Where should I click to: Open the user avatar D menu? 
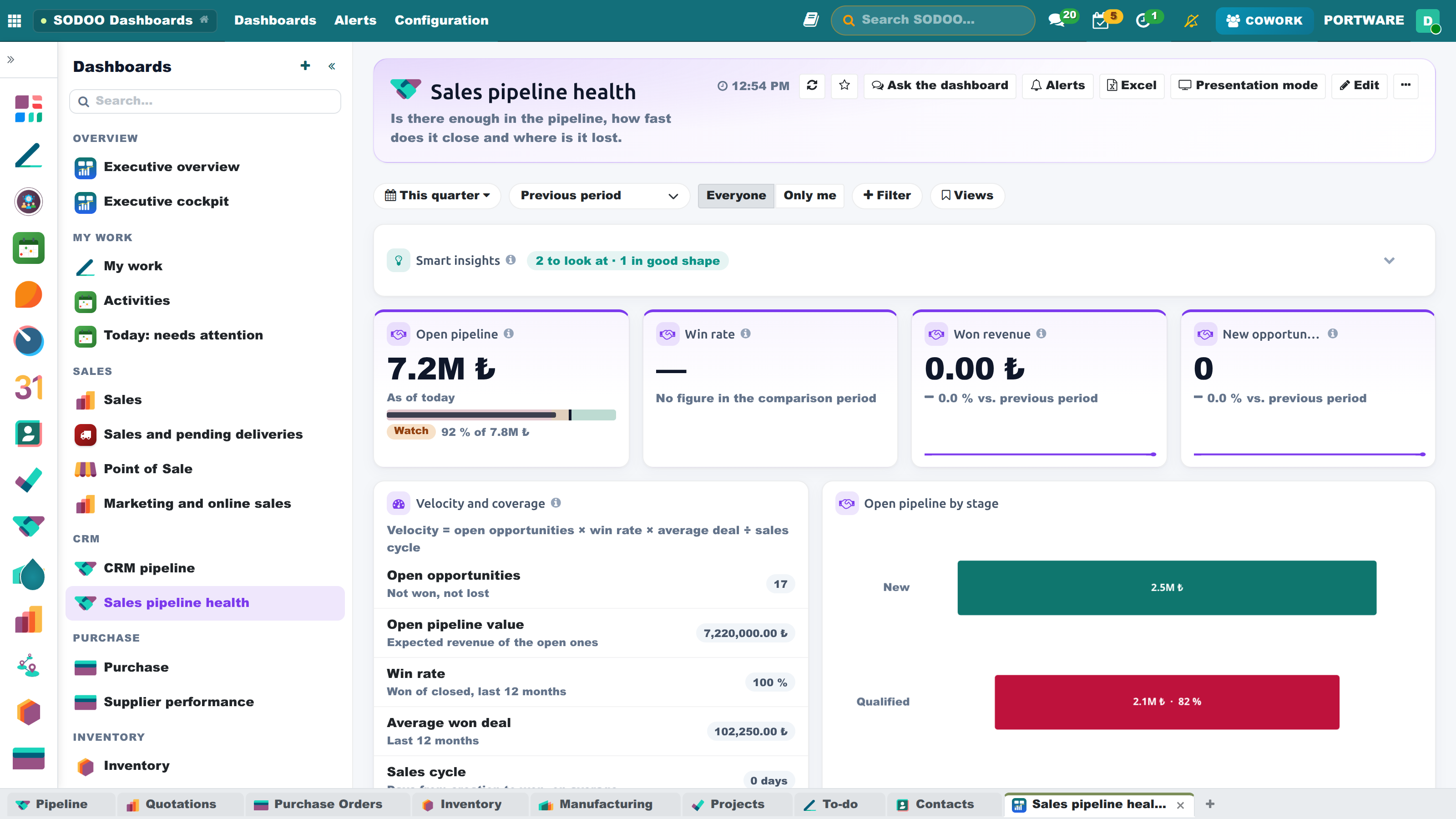(x=1428, y=20)
